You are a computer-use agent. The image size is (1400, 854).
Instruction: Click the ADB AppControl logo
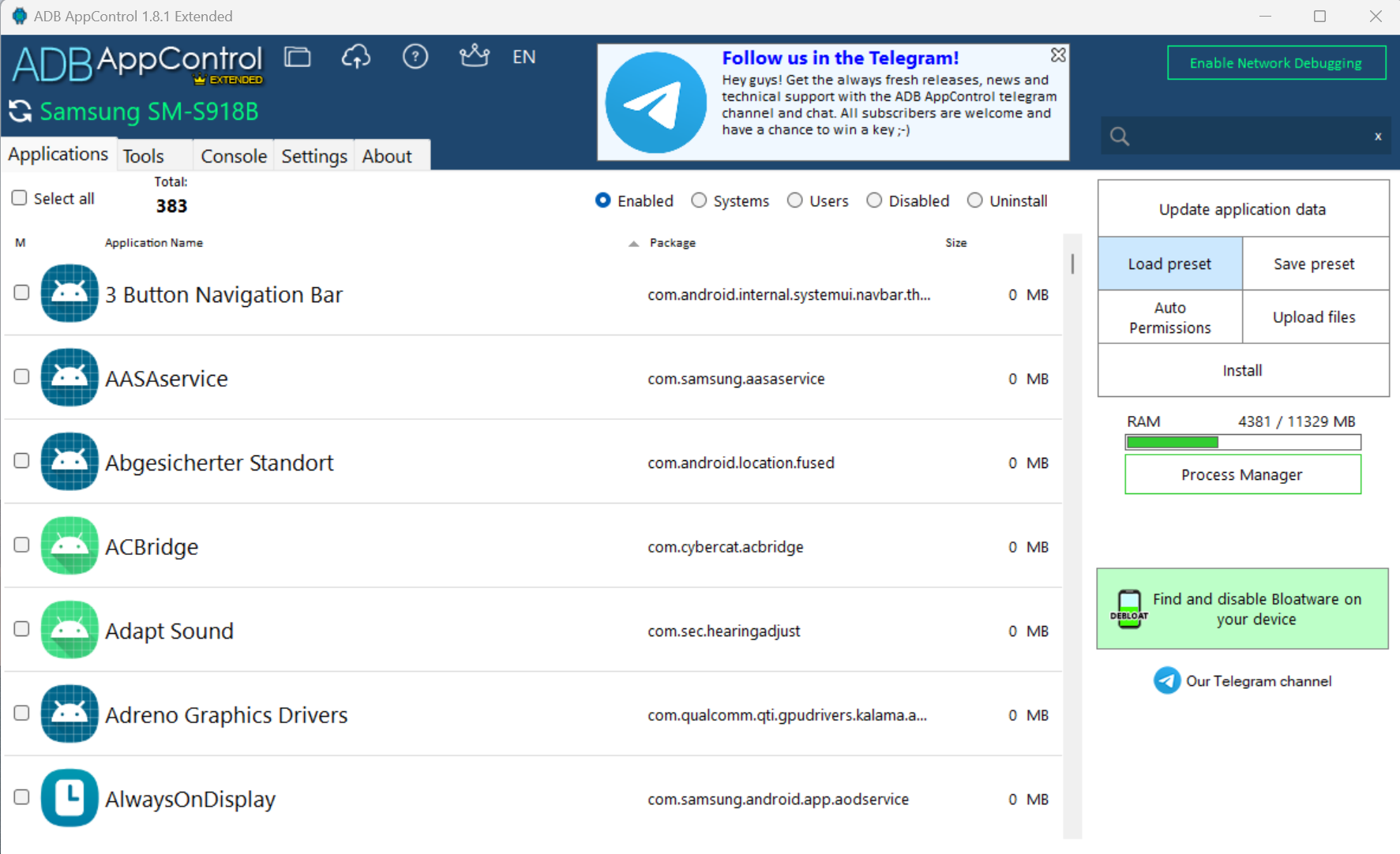[137, 65]
